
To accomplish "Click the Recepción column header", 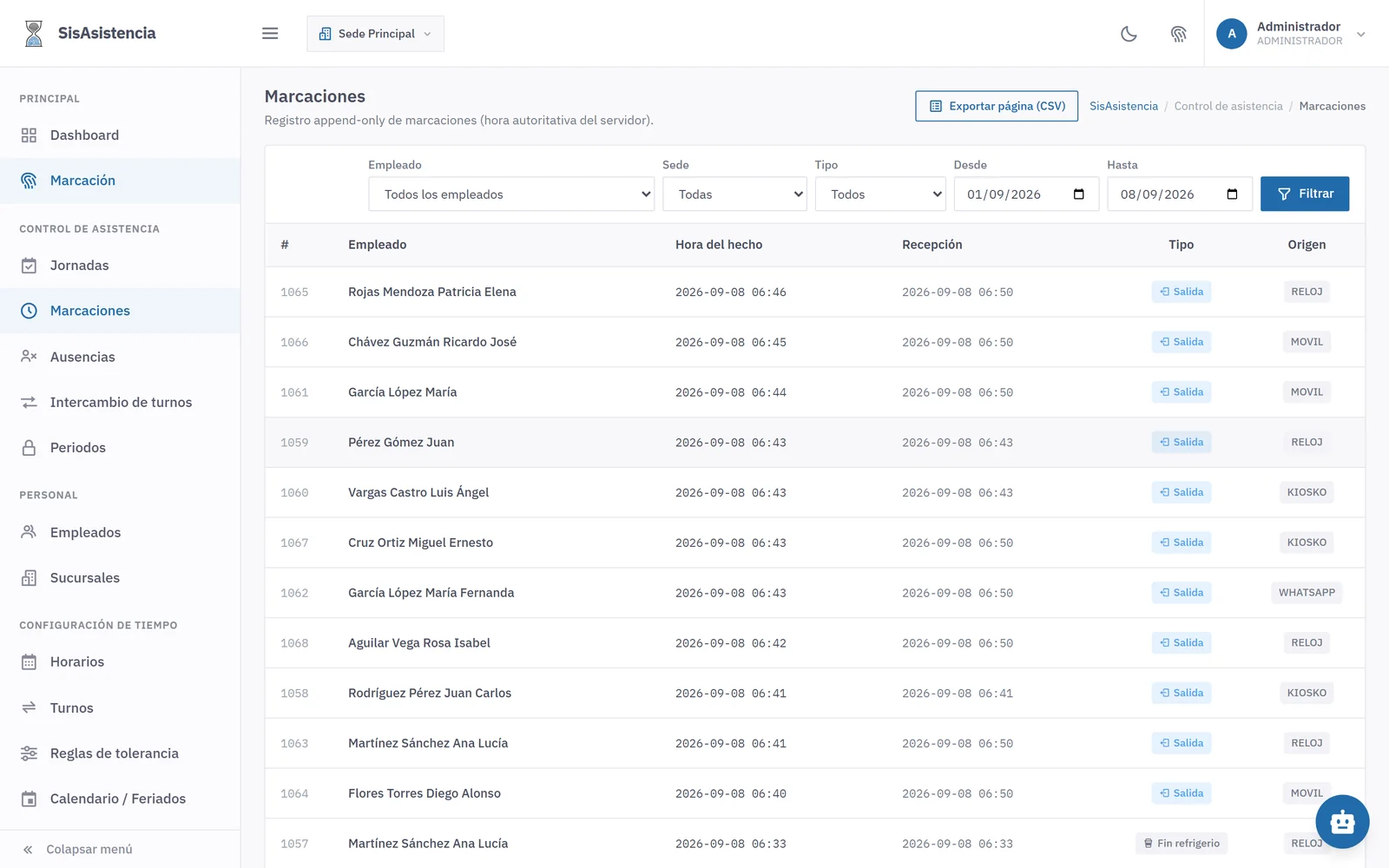I will pos(931,245).
